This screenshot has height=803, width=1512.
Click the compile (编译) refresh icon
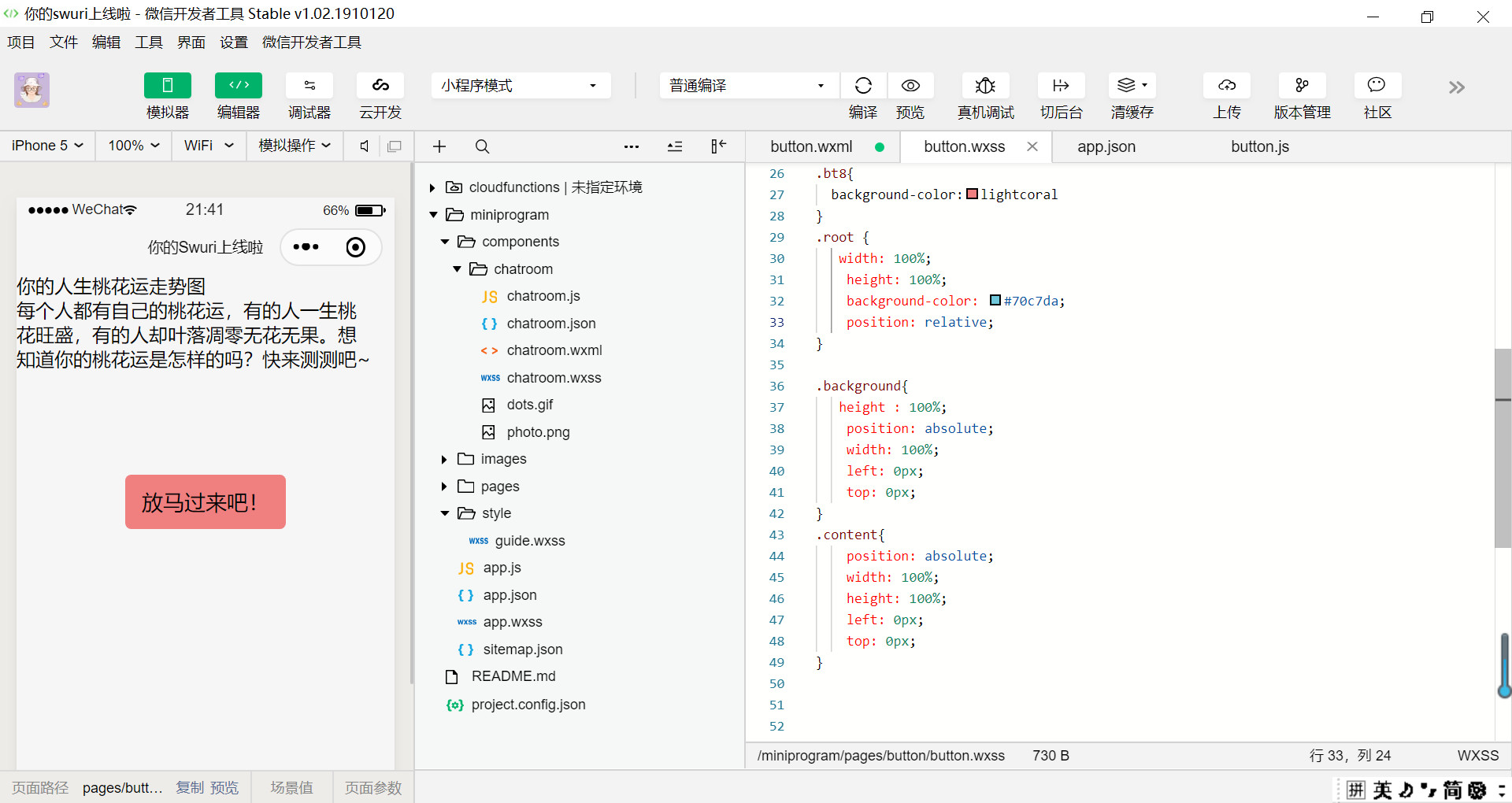pyautogui.click(x=863, y=86)
